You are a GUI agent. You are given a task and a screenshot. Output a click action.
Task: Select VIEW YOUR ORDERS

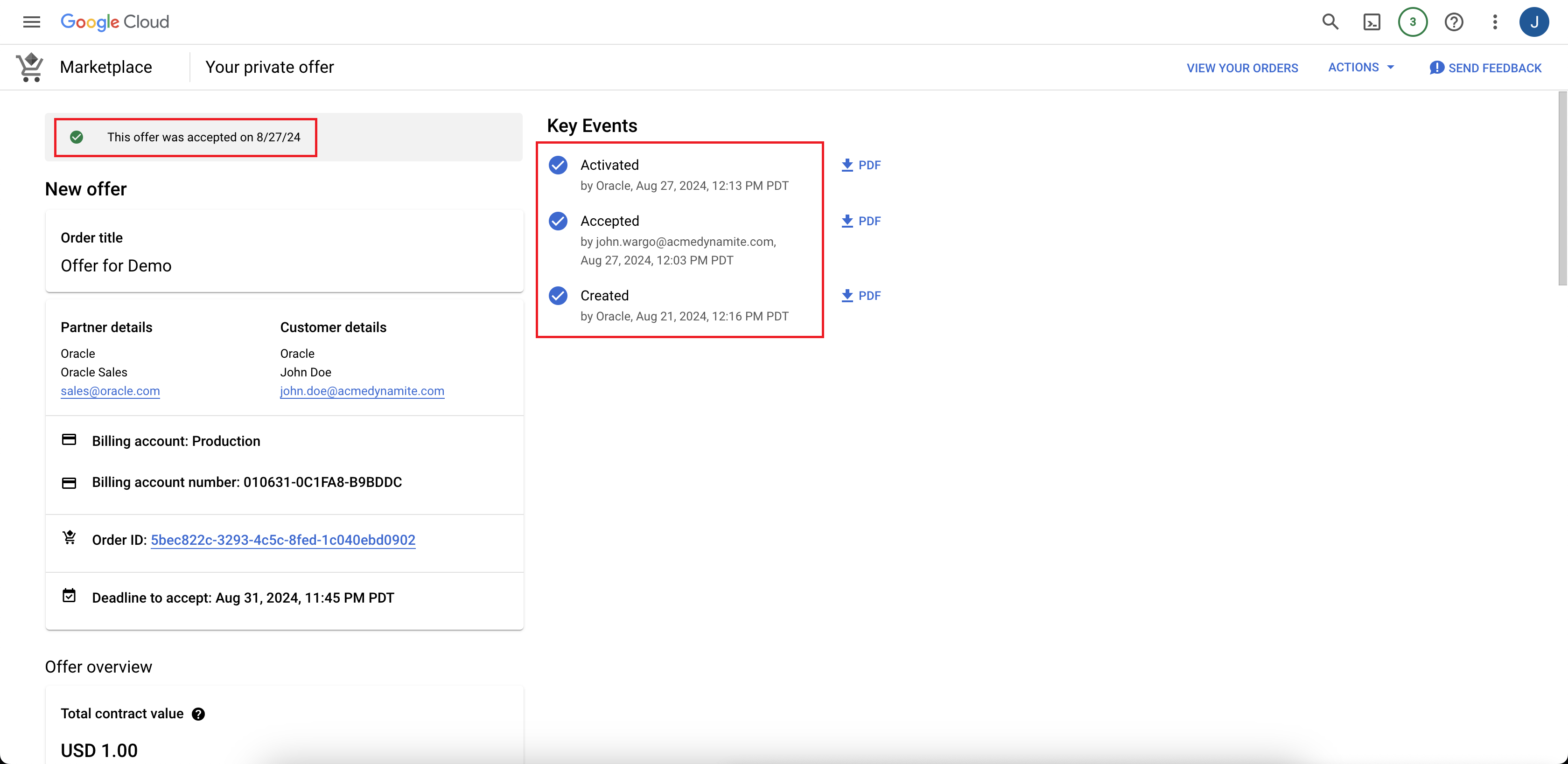coord(1242,68)
